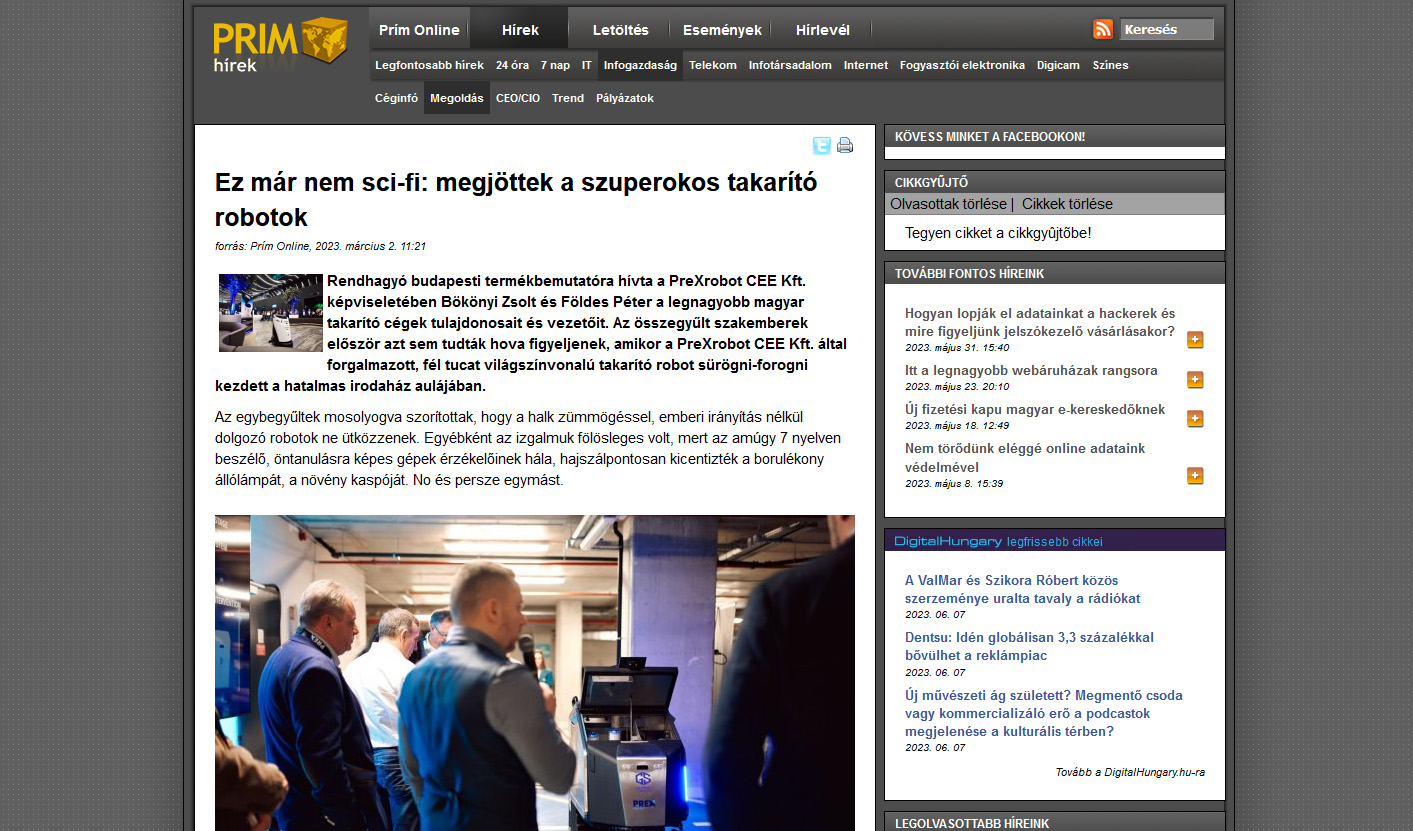Click Olvasottak törlése link
This screenshot has width=1413, height=831.
[x=948, y=204]
